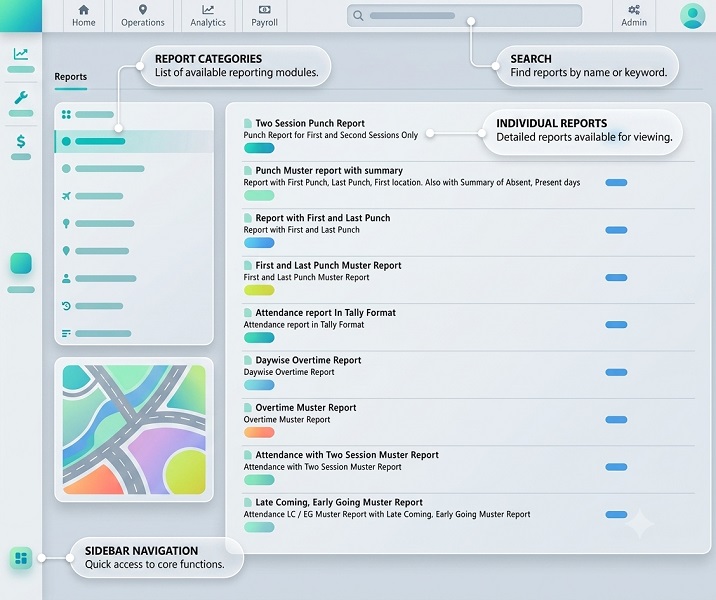This screenshot has height=600, width=716.
Task: Click document icon of Overtime Muster Report
Action: tap(248, 407)
